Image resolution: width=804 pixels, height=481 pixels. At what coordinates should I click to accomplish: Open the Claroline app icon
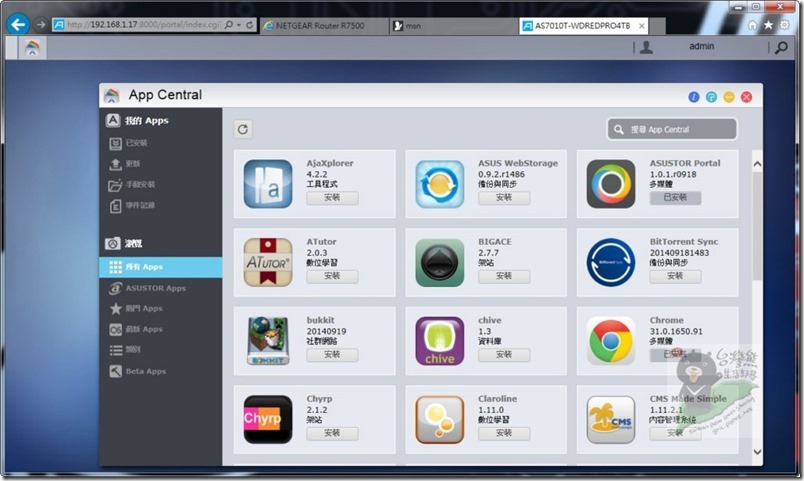coord(439,419)
